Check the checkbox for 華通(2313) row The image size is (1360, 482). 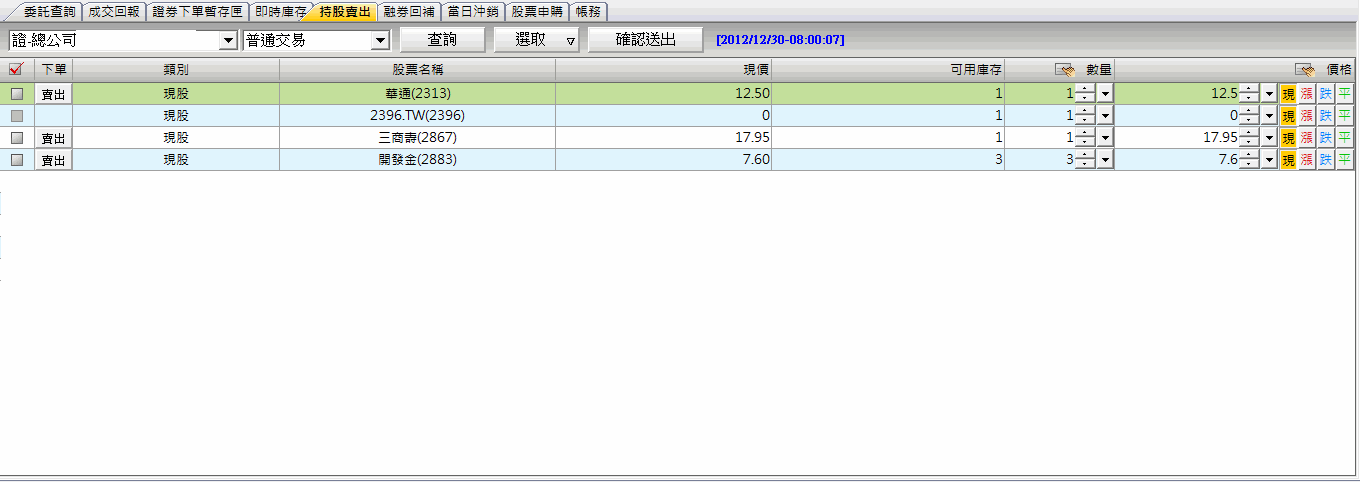[16, 93]
